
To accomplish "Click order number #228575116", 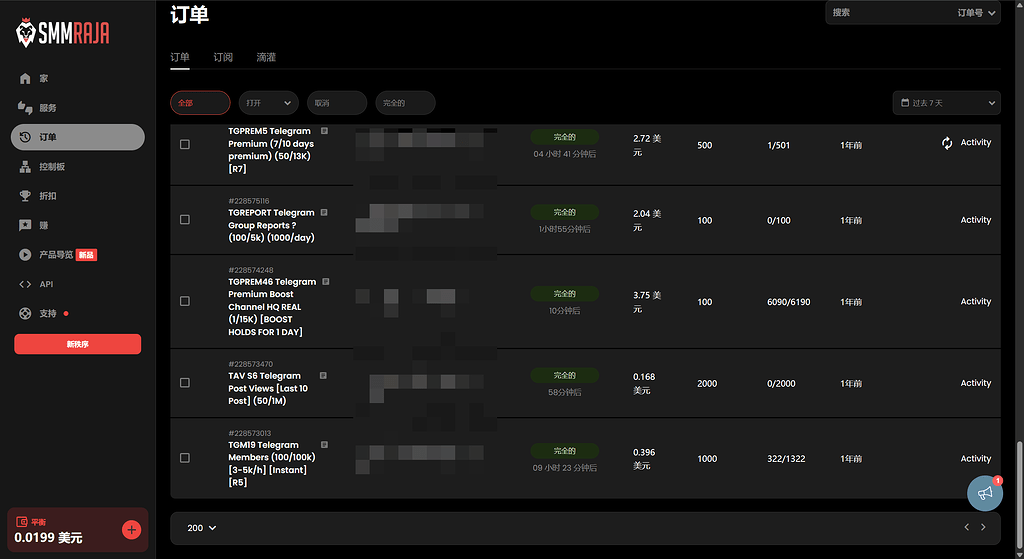I will (248, 201).
